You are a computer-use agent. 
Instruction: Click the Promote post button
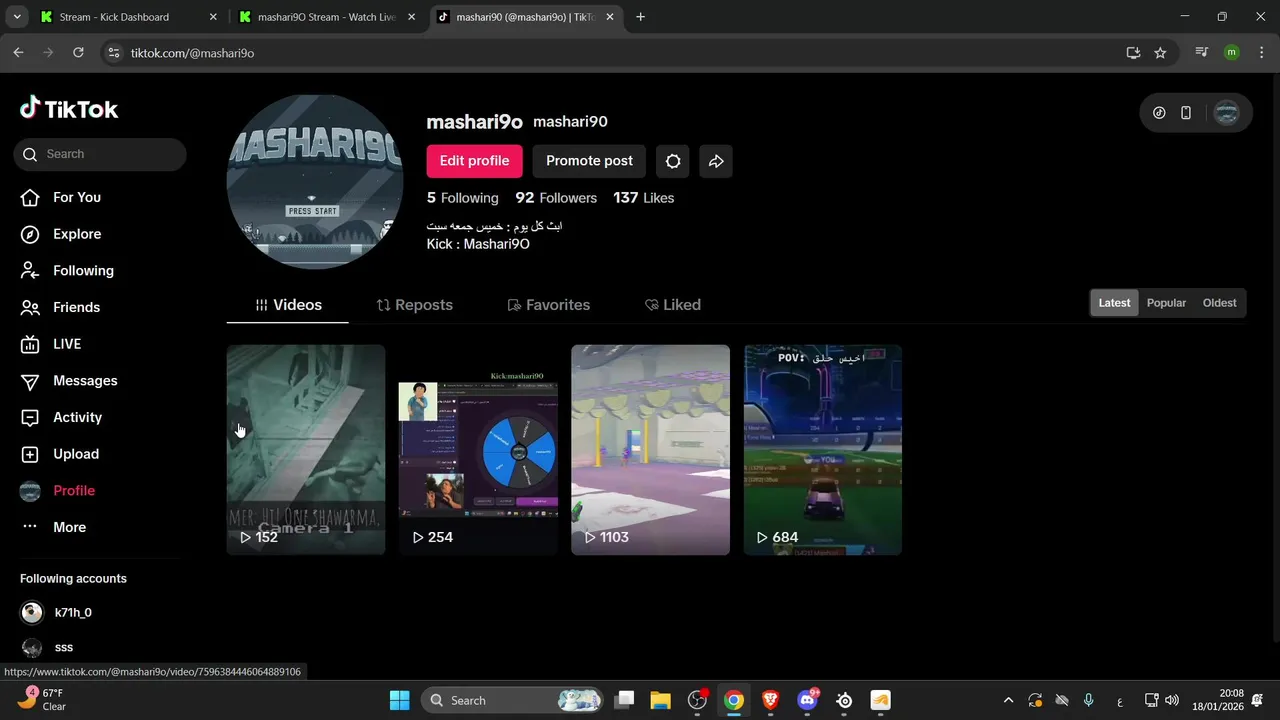(x=589, y=161)
